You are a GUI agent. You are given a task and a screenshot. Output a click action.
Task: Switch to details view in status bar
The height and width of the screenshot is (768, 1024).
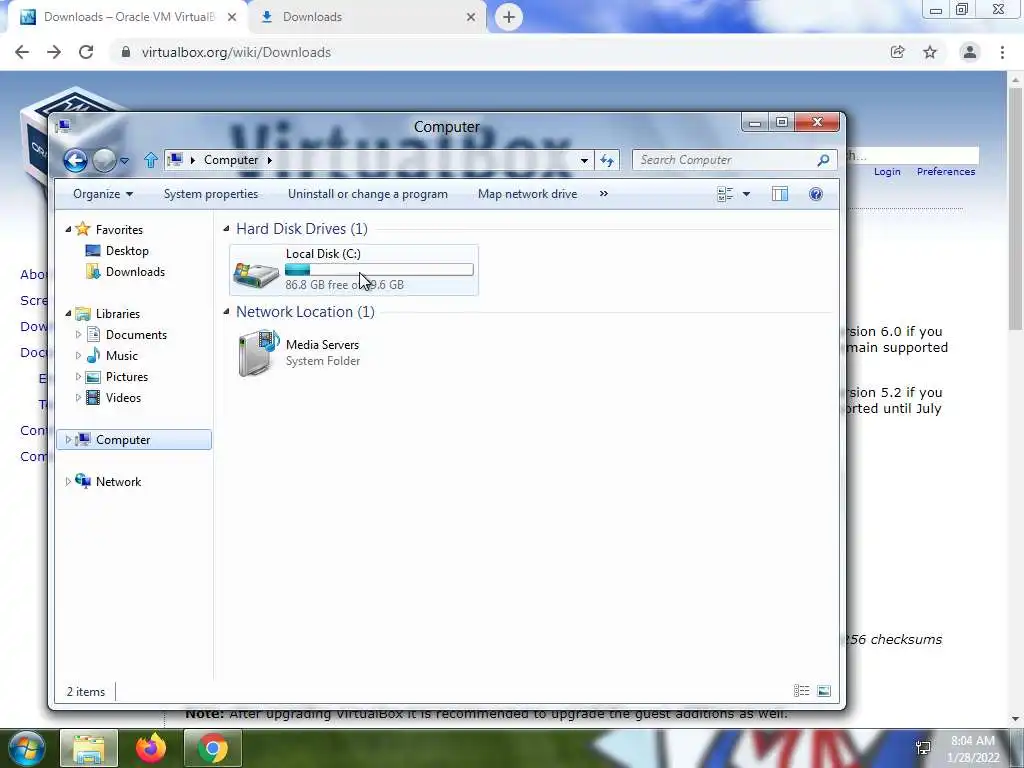(x=801, y=691)
